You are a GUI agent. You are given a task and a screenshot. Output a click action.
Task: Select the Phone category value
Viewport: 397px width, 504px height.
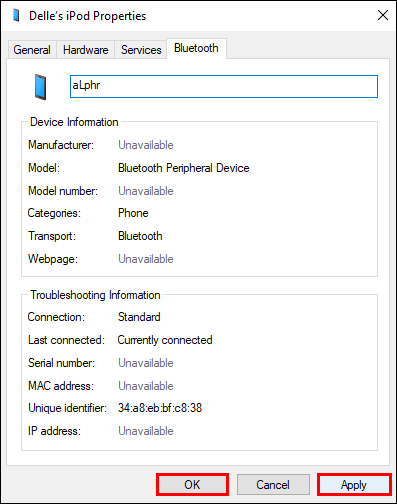pos(133,213)
